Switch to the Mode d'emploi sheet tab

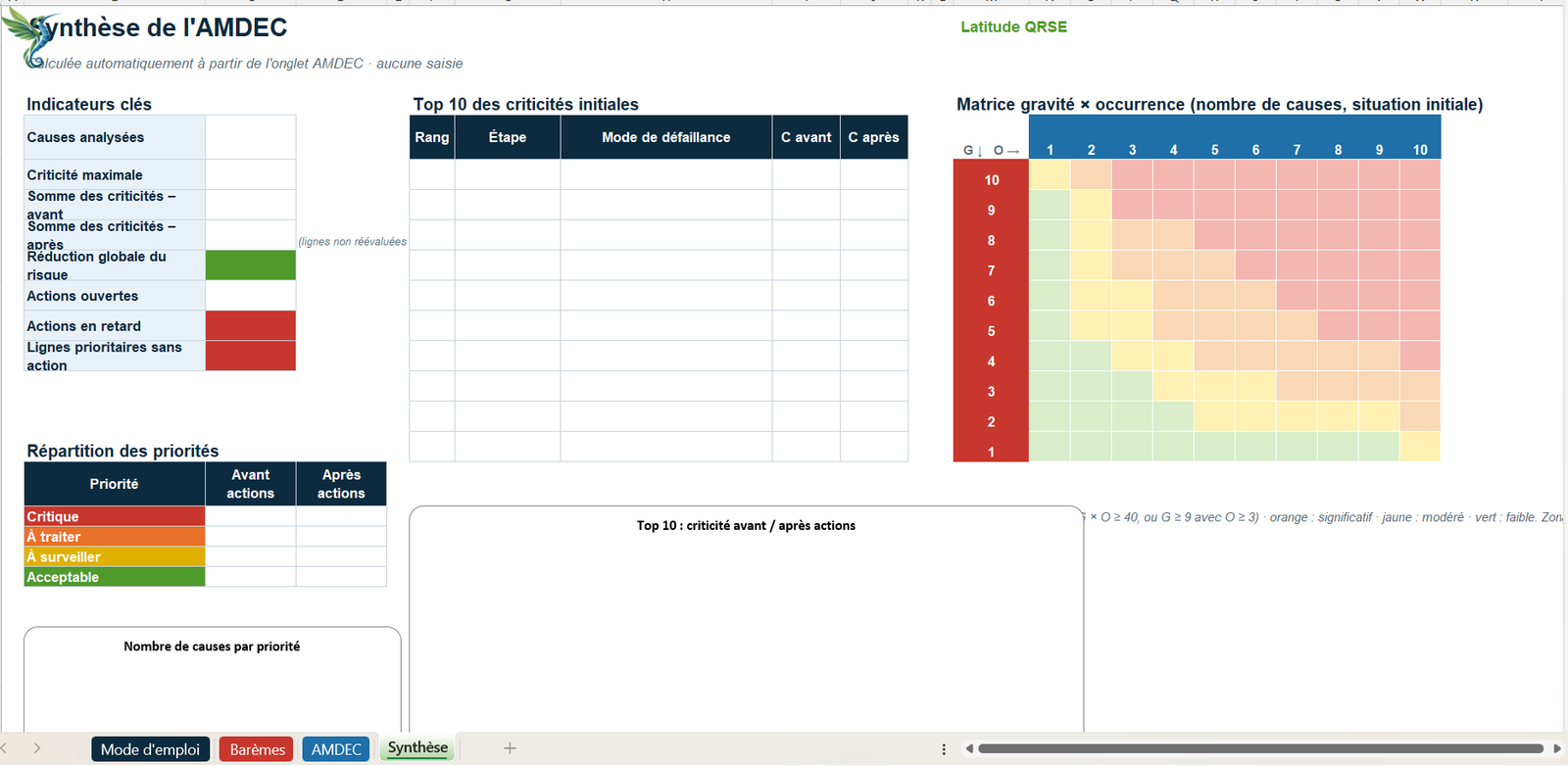[x=150, y=749]
